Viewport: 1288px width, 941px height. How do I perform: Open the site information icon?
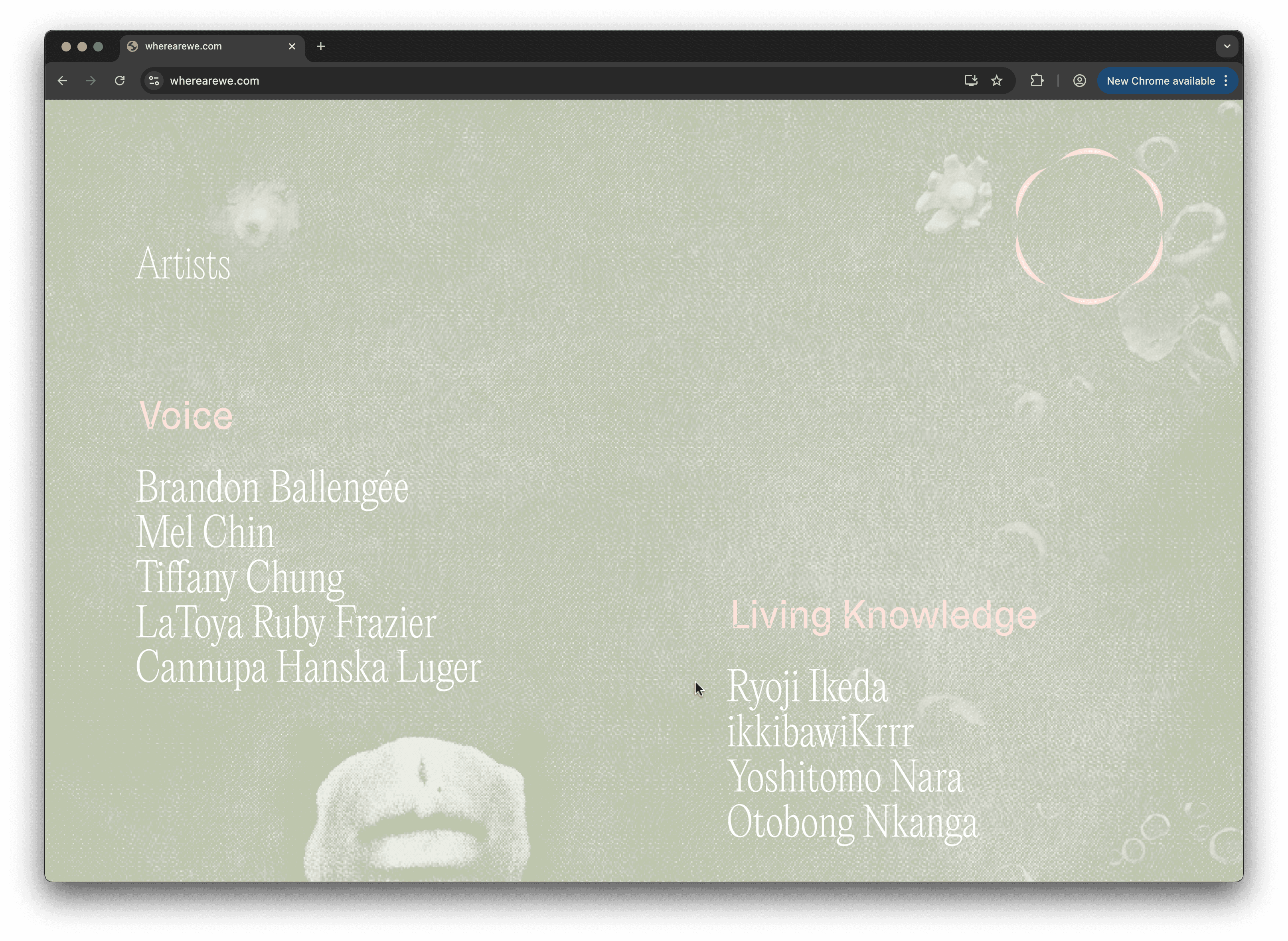click(154, 81)
